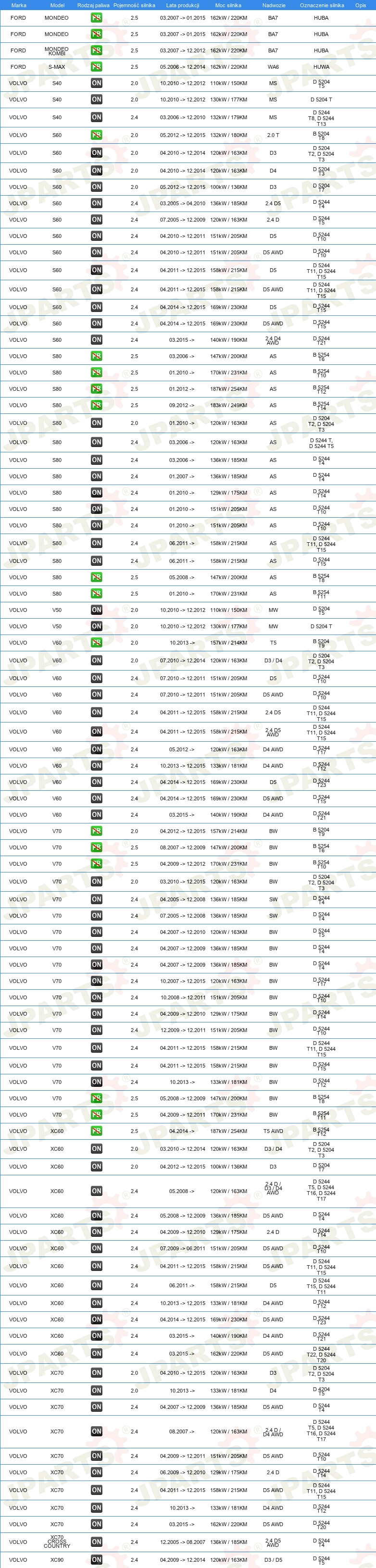This screenshot has width=376, height=1568.
Task: Click petrol icon in Mondeo Kombi row
Action: coord(96,50)
